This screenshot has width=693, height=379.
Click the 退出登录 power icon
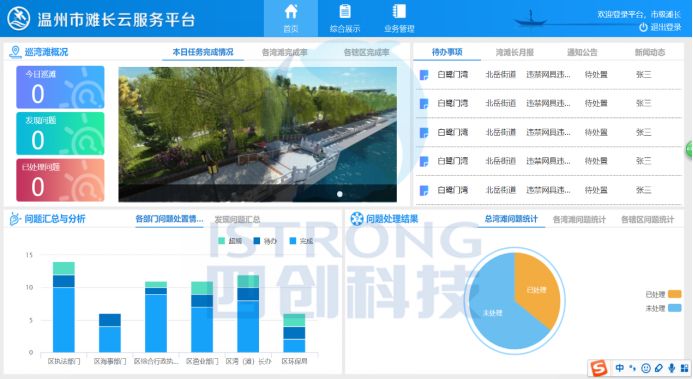click(643, 27)
